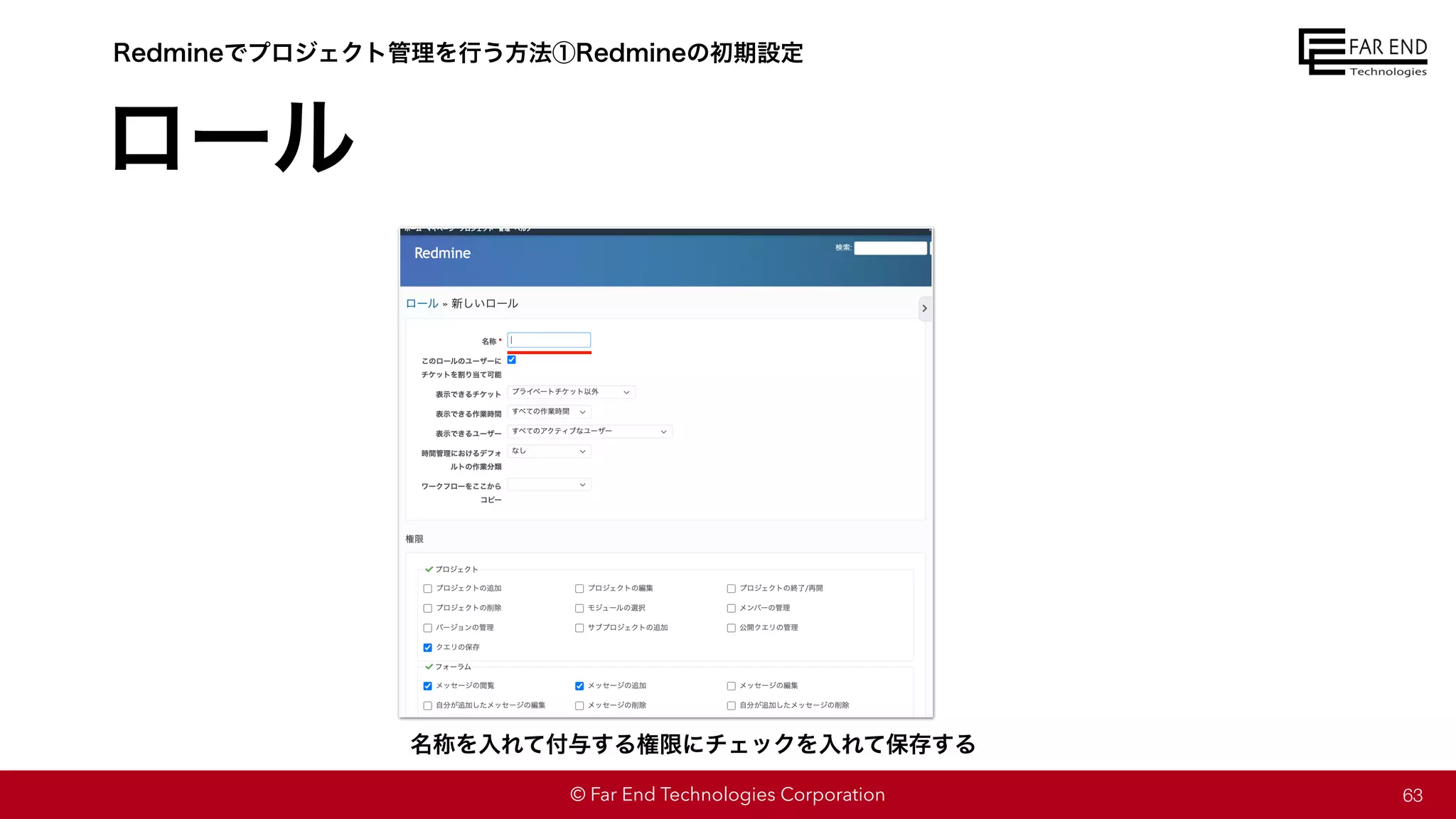The image size is (1456, 819).
Task: Click the green check icon beside プロジェクト legend
Action: tap(429, 569)
